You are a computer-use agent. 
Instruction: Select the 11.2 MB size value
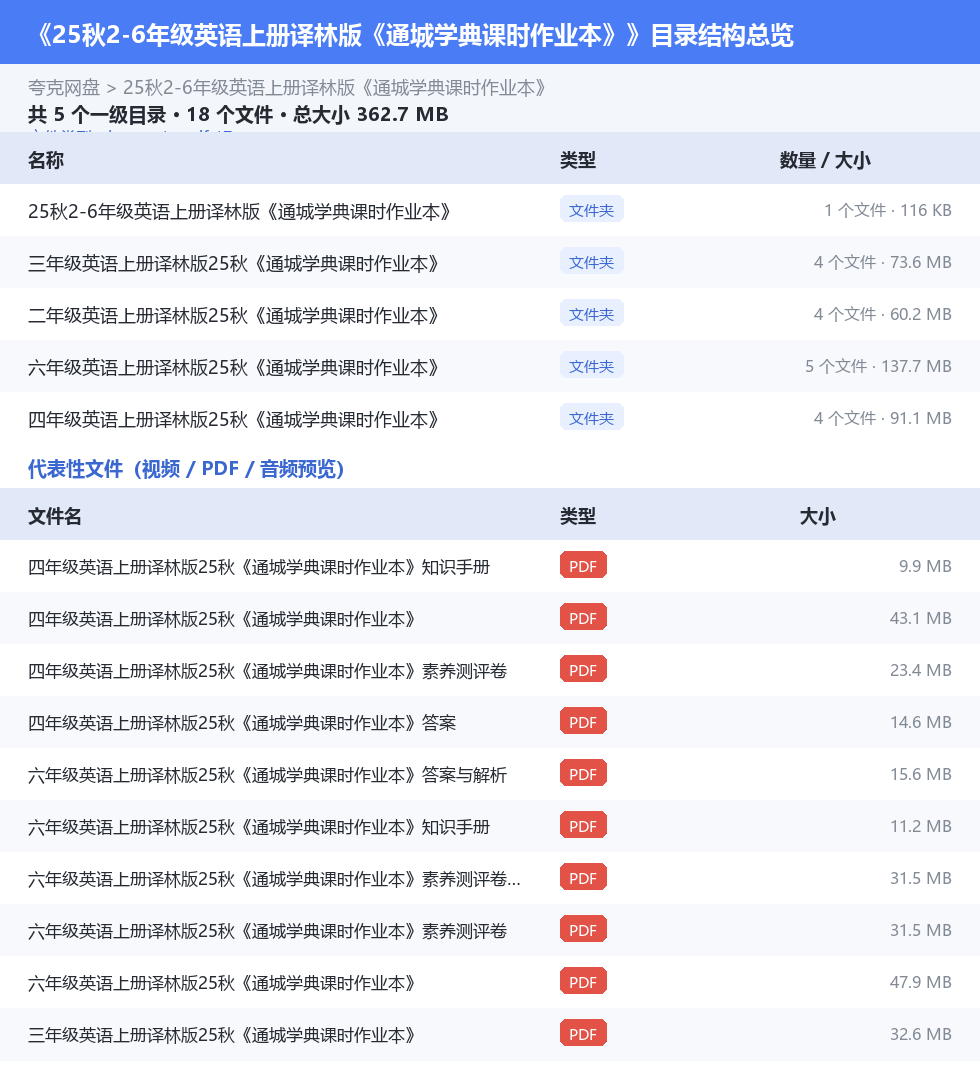tap(921, 826)
